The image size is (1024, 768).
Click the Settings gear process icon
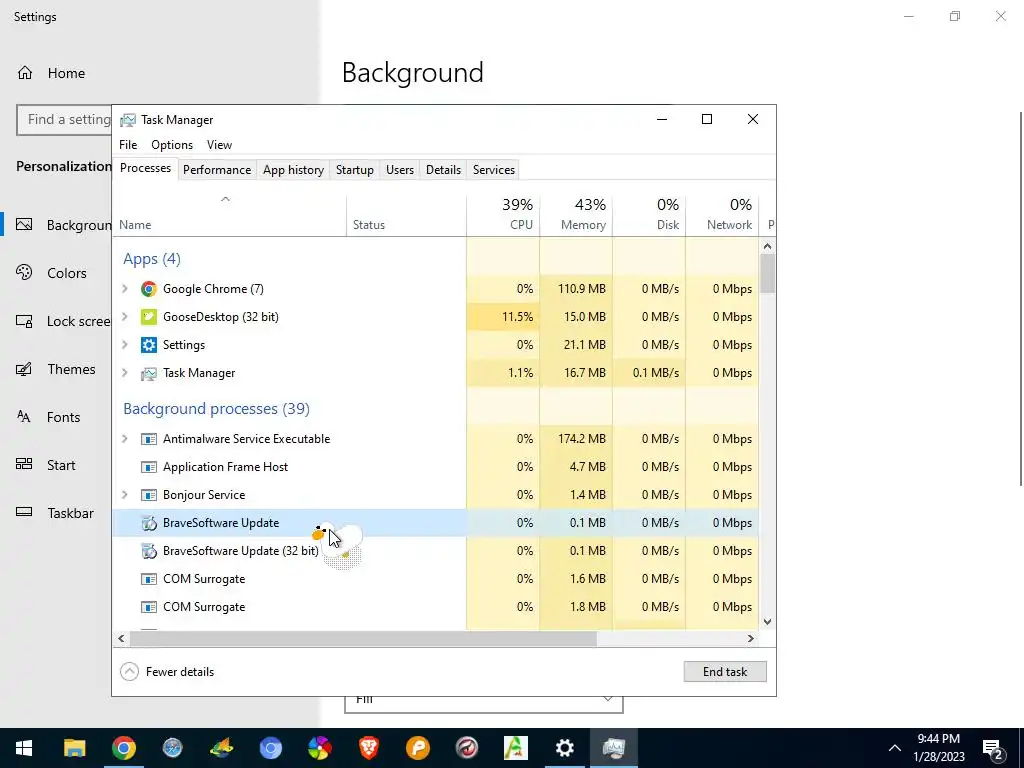coord(149,345)
